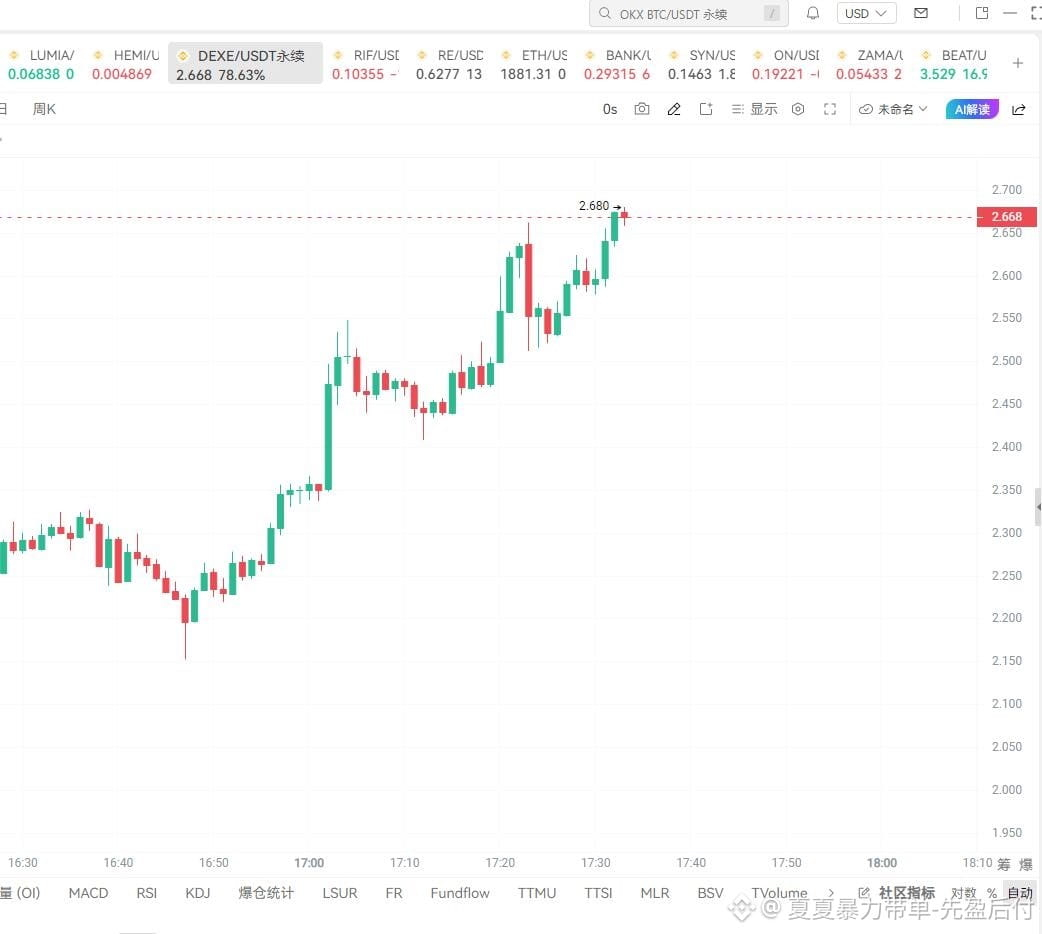Screen dimensions: 1042x934
Task: Switch to the SYN ticker tab
Action: click(x=702, y=64)
